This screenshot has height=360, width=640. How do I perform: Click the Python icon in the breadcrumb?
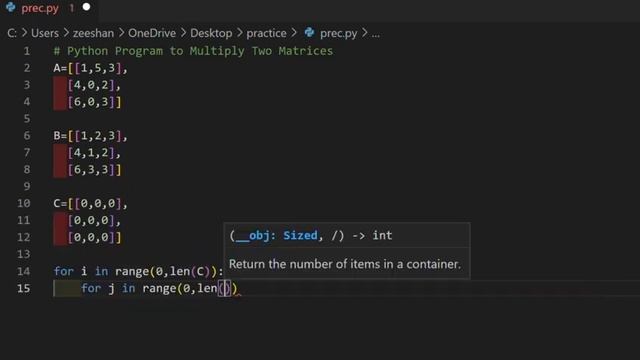(309, 33)
